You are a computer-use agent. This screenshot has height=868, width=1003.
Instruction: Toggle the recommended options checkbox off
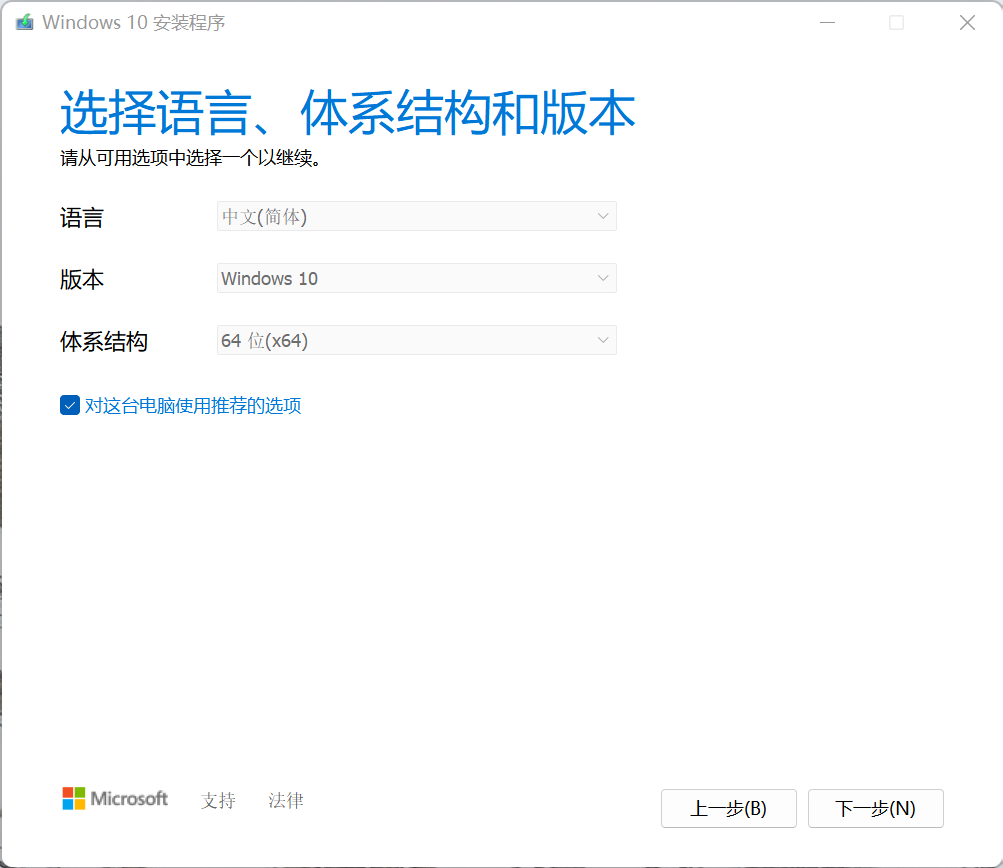coord(69,405)
